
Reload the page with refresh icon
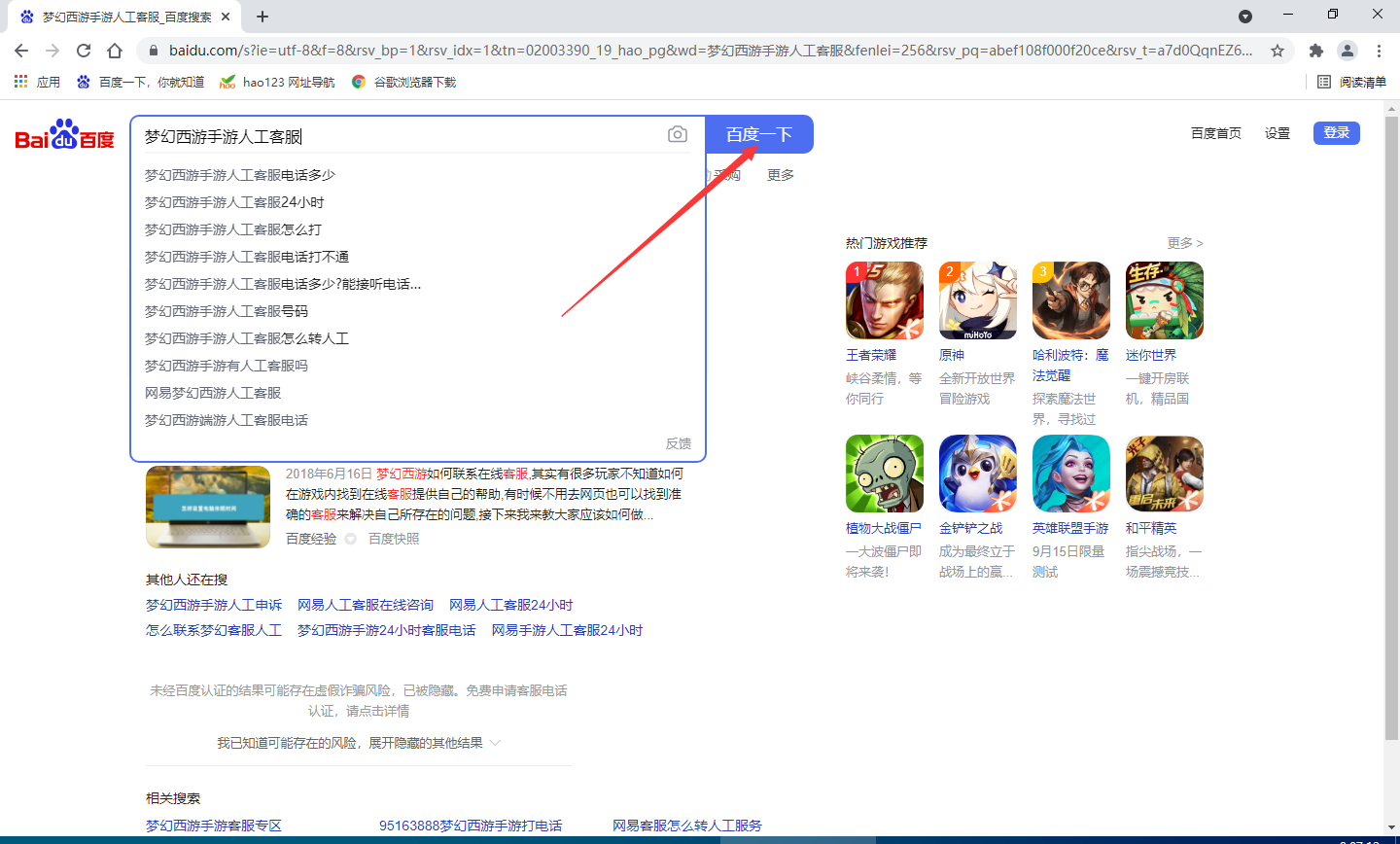click(84, 51)
